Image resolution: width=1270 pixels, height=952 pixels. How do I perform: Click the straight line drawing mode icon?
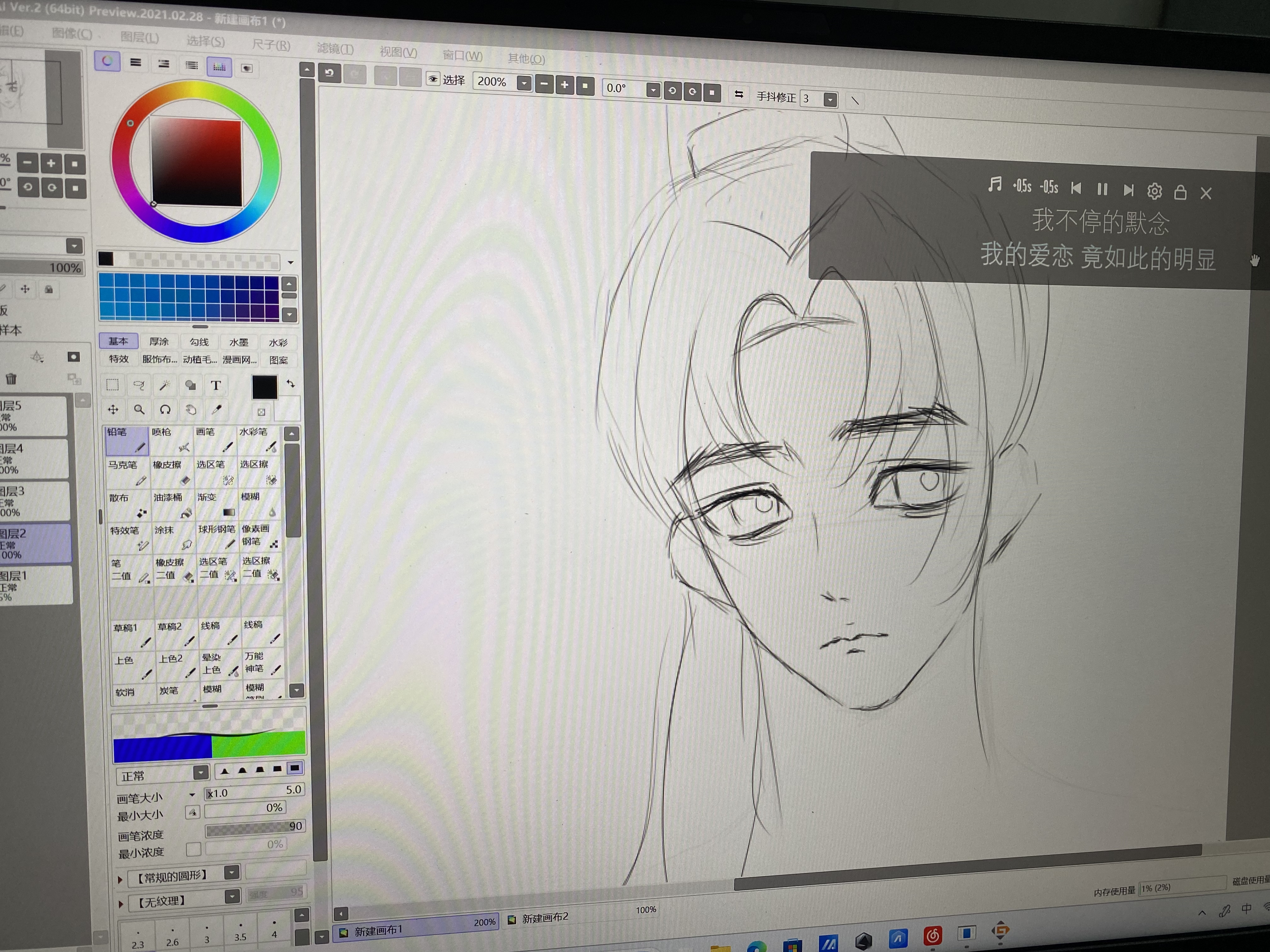(x=855, y=100)
